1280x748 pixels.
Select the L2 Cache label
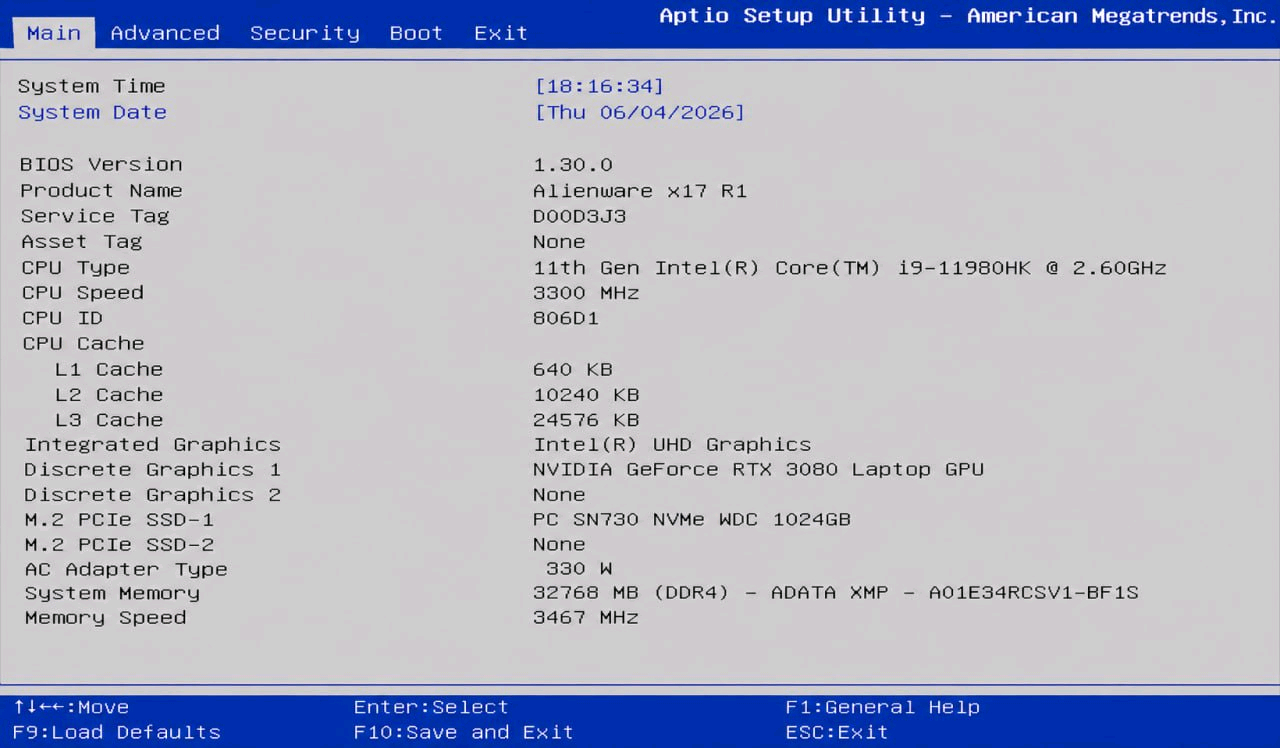(x=109, y=395)
